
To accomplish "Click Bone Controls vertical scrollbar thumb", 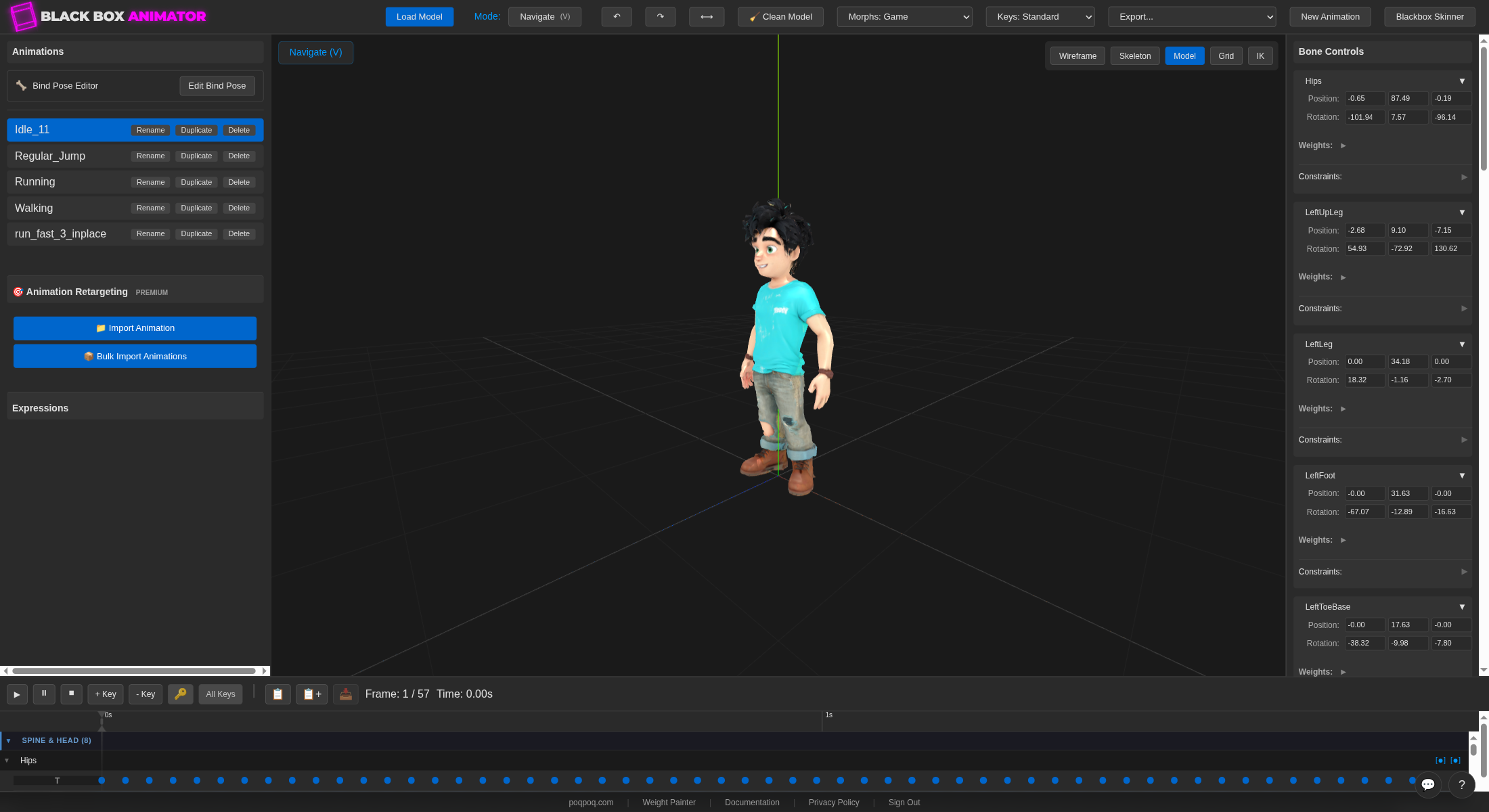I will click(x=1484, y=108).
